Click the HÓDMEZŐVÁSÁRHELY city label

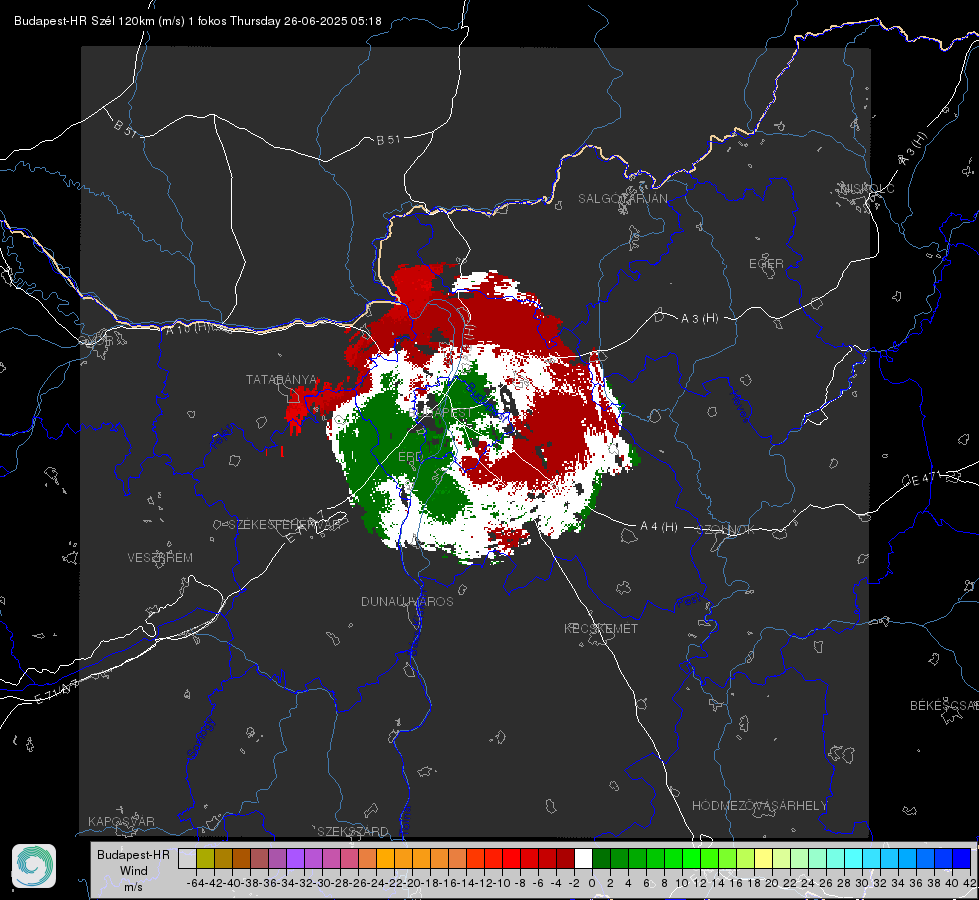[x=759, y=806]
